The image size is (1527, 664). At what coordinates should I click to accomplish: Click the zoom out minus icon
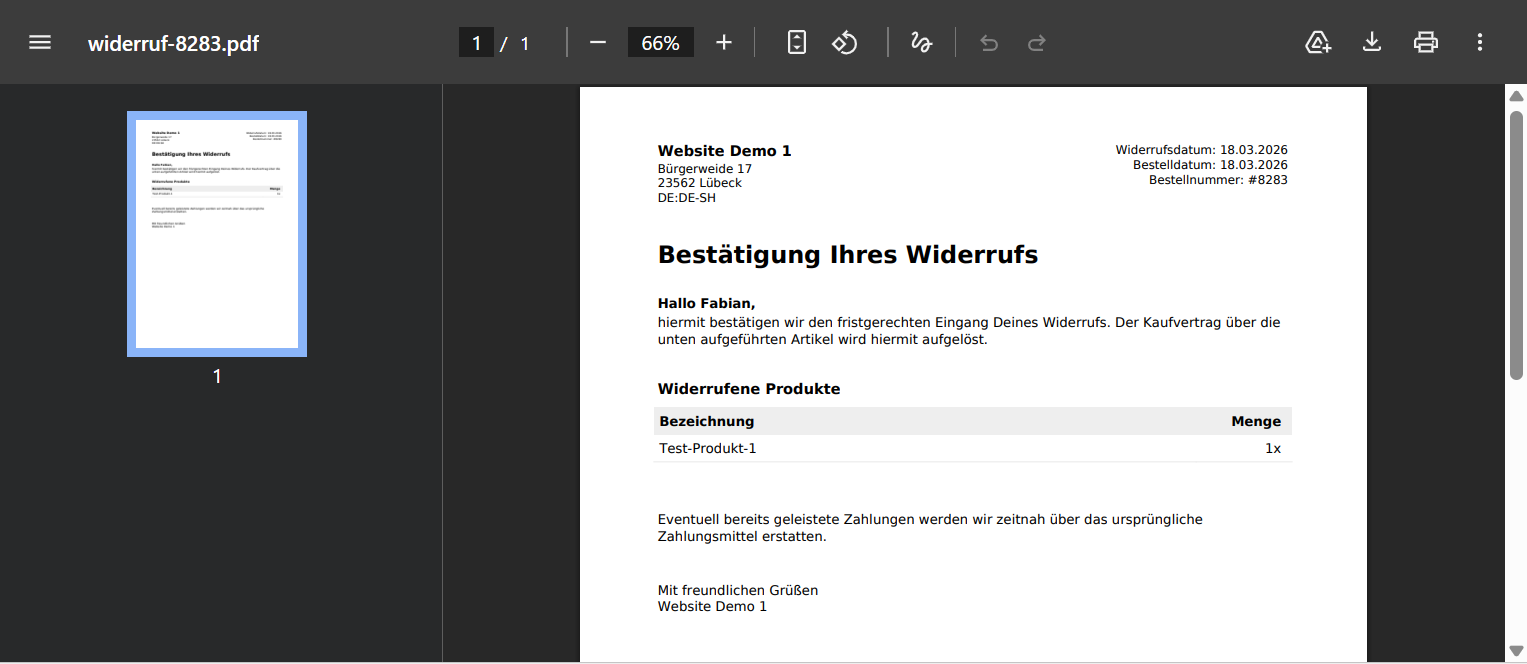(598, 43)
